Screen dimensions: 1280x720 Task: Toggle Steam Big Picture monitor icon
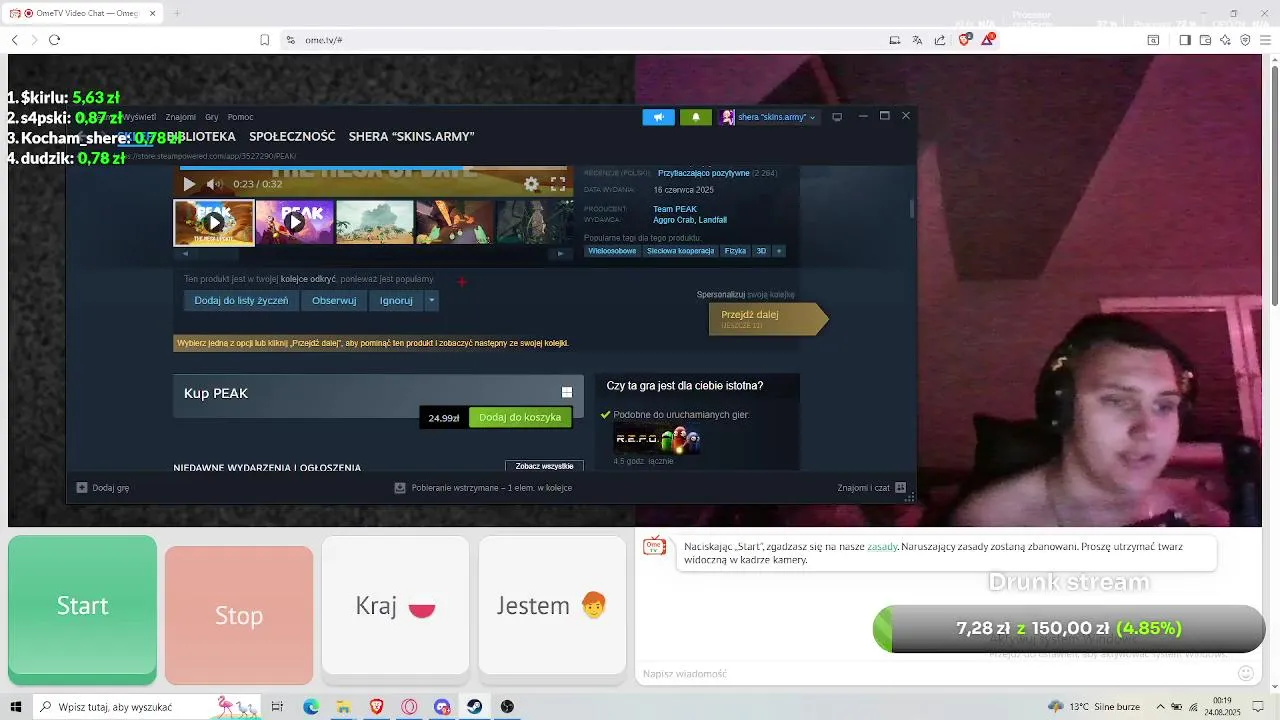coord(837,117)
